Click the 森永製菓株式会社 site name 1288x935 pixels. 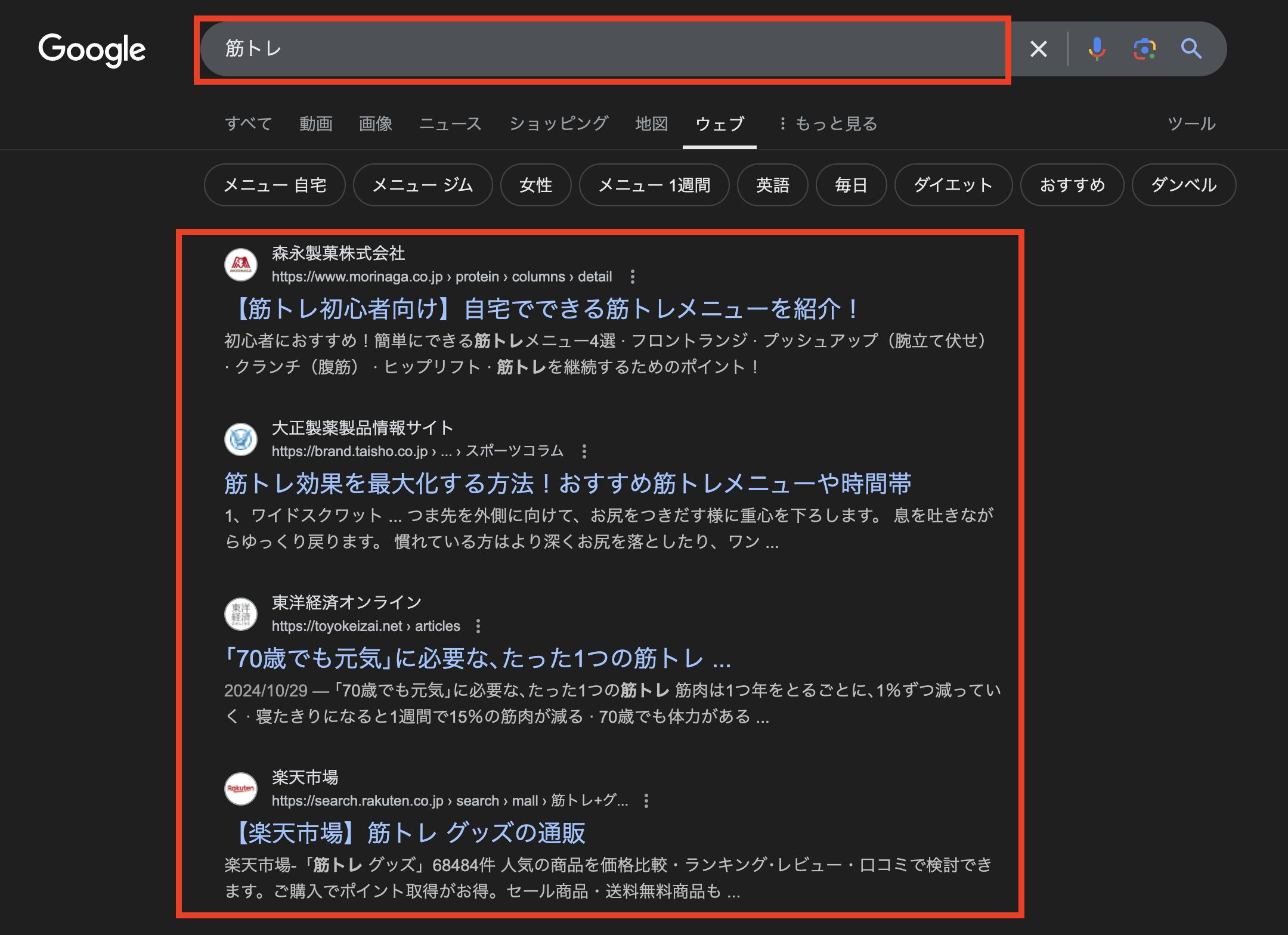click(x=338, y=253)
